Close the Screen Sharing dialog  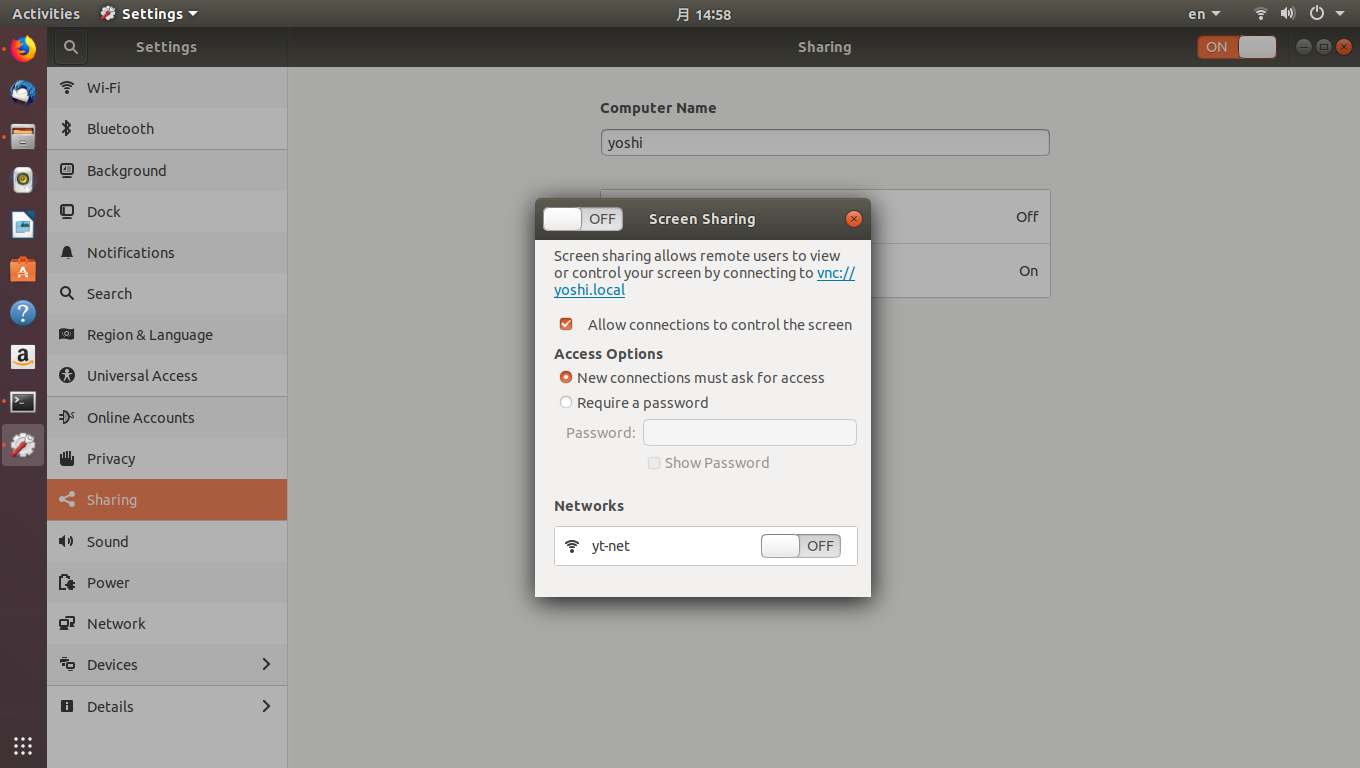853,219
